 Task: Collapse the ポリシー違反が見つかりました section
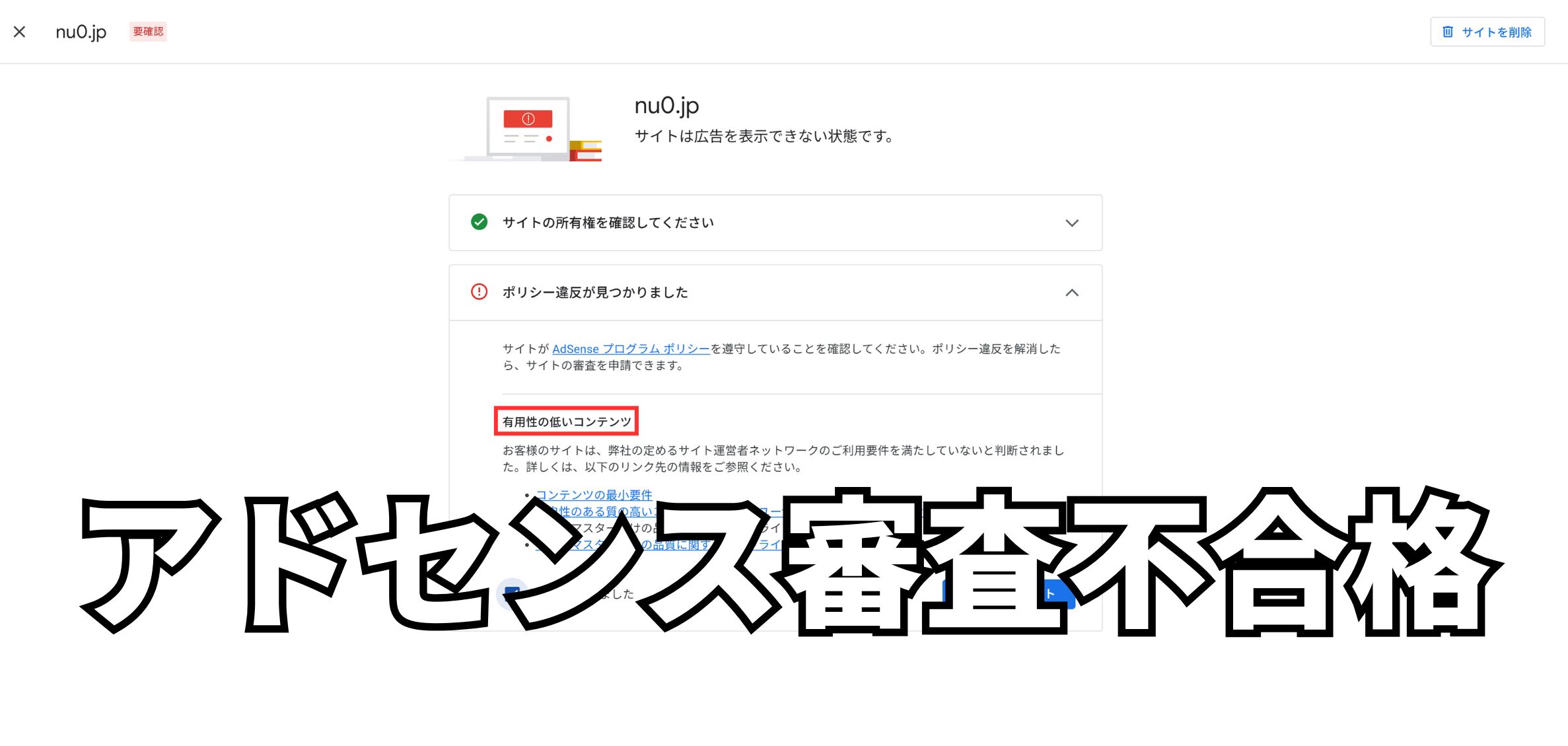point(1073,292)
